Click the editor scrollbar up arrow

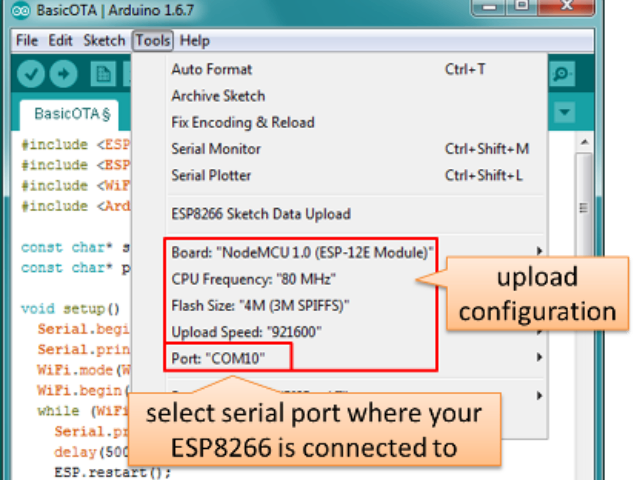coord(584,142)
